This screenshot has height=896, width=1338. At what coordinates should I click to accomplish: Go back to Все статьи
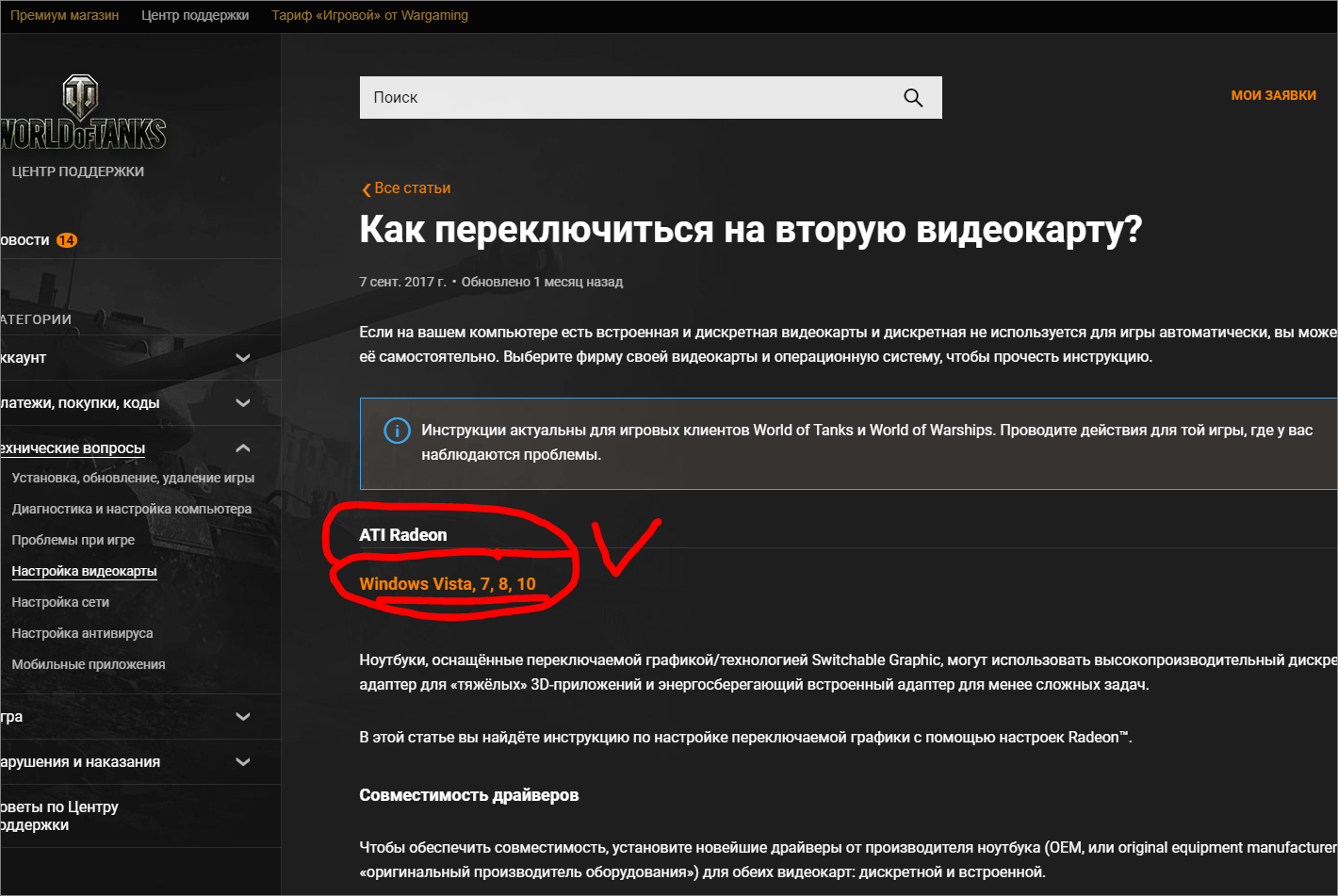tap(412, 188)
